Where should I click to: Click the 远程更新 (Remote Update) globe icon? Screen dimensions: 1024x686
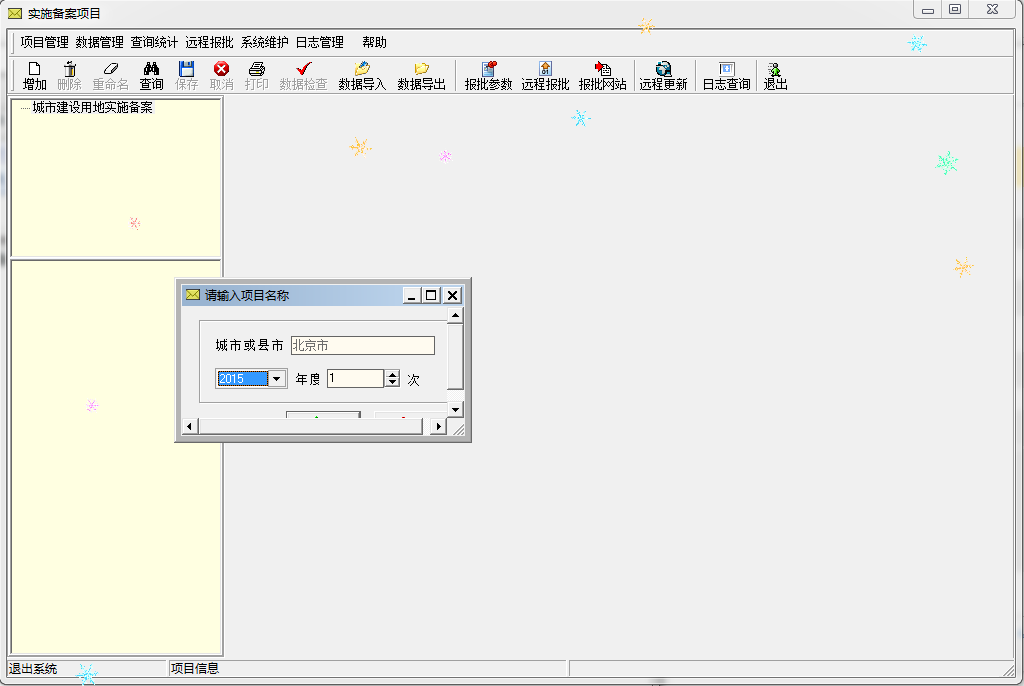point(662,74)
